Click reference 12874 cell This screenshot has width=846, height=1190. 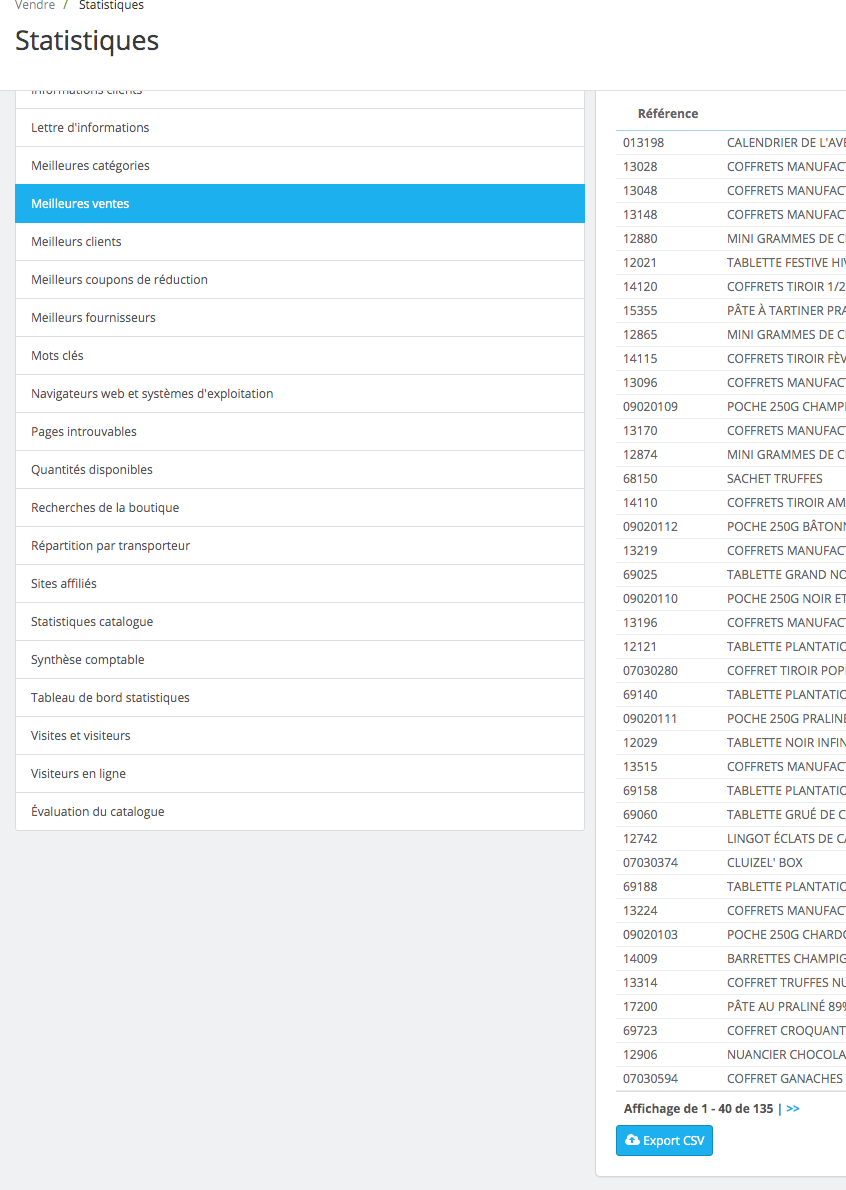(x=640, y=455)
